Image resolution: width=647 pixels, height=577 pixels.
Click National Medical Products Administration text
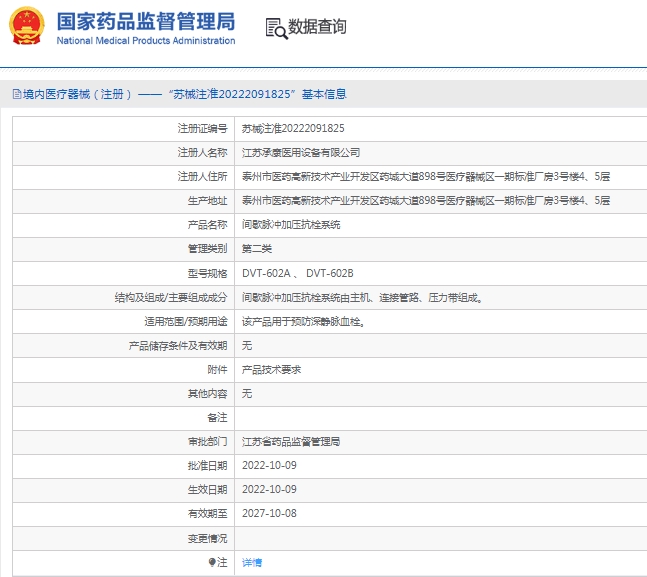coord(146,40)
